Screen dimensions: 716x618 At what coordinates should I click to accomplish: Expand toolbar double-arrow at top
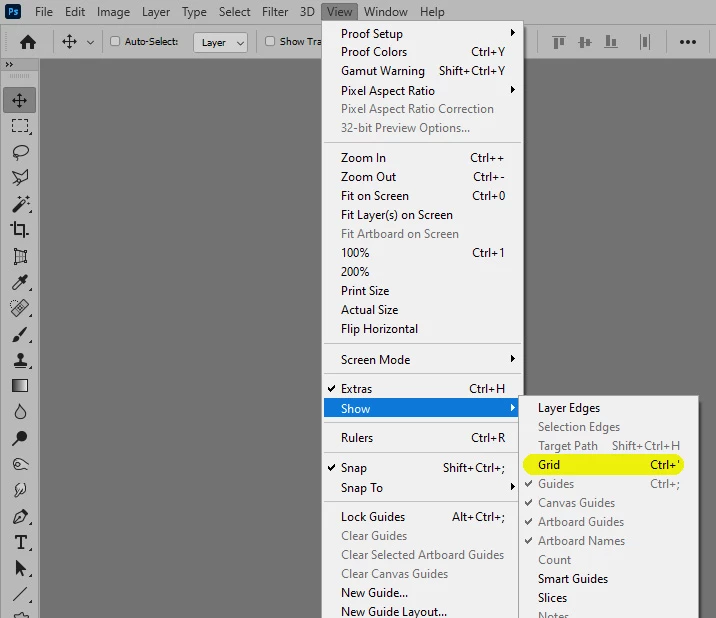(x=9, y=64)
